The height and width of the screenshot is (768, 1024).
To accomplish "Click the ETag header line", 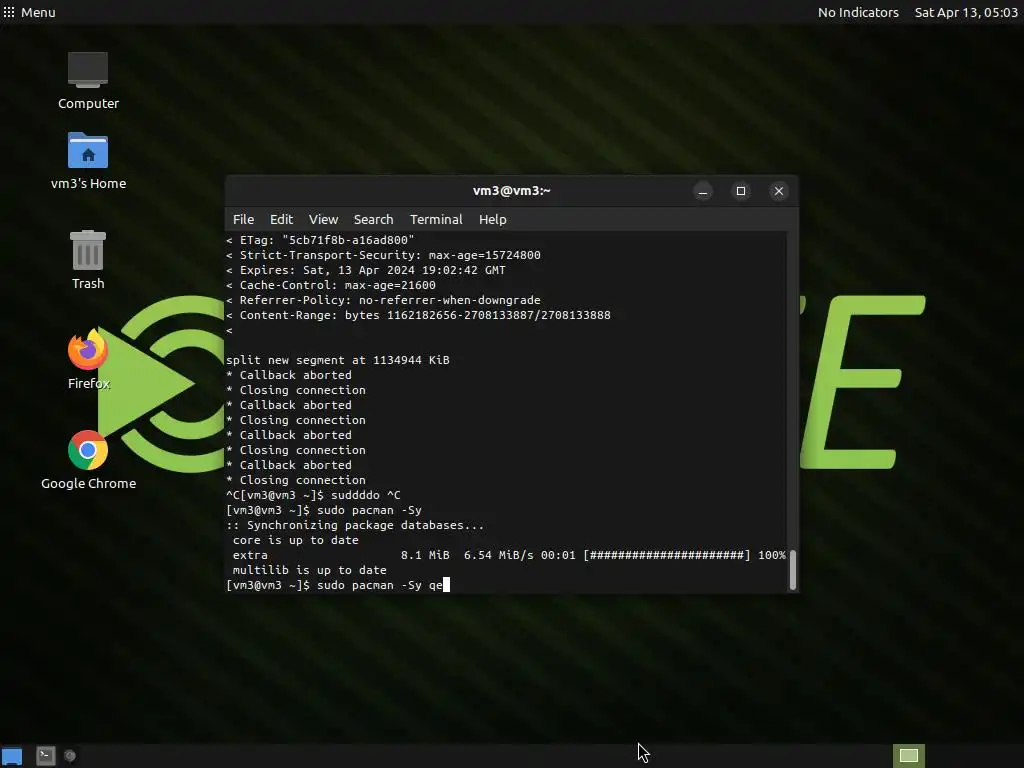I will click(x=320, y=240).
